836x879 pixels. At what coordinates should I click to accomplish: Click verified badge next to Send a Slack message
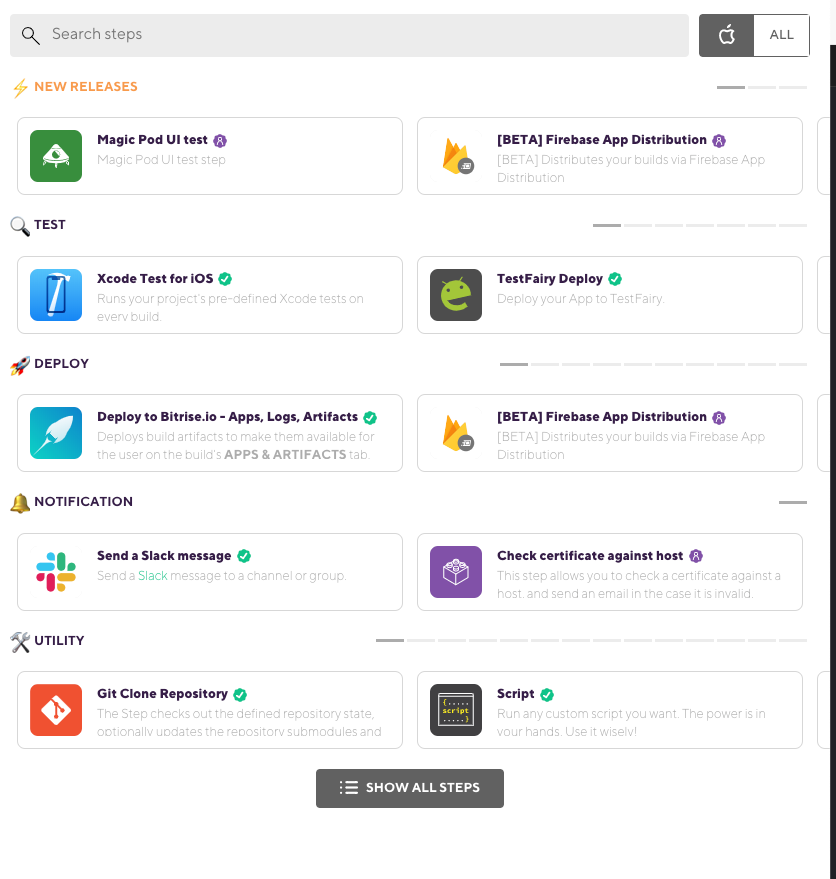coord(244,556)
